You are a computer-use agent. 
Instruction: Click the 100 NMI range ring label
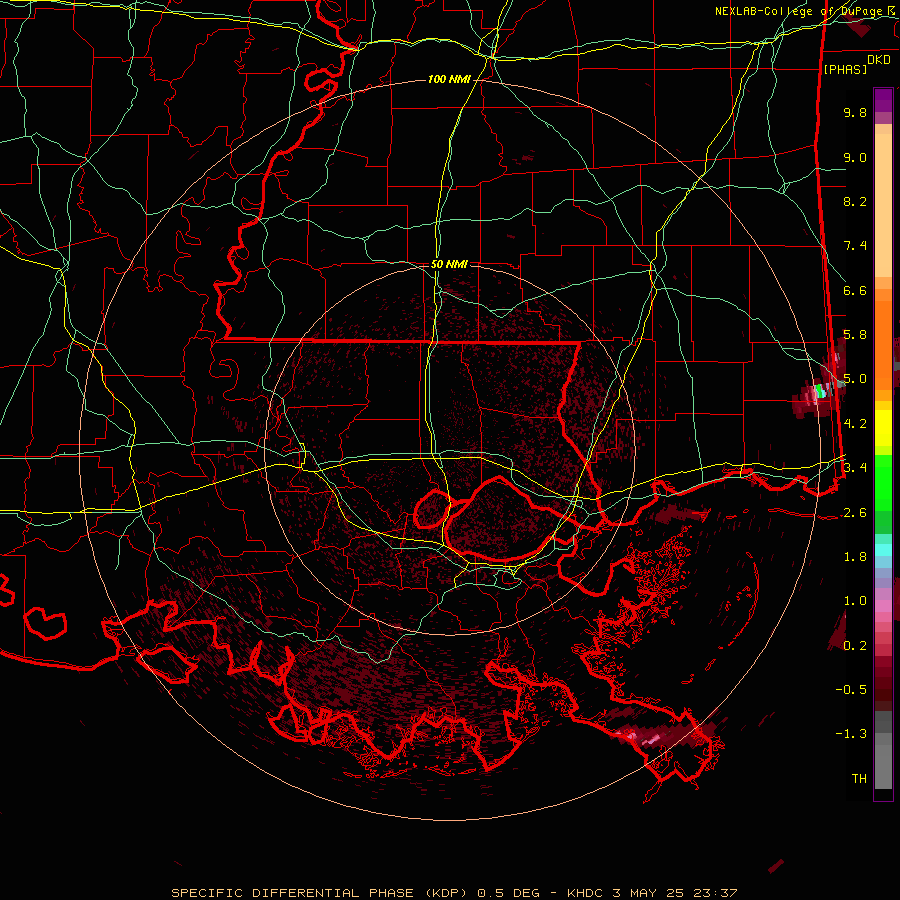coord(449,79)
